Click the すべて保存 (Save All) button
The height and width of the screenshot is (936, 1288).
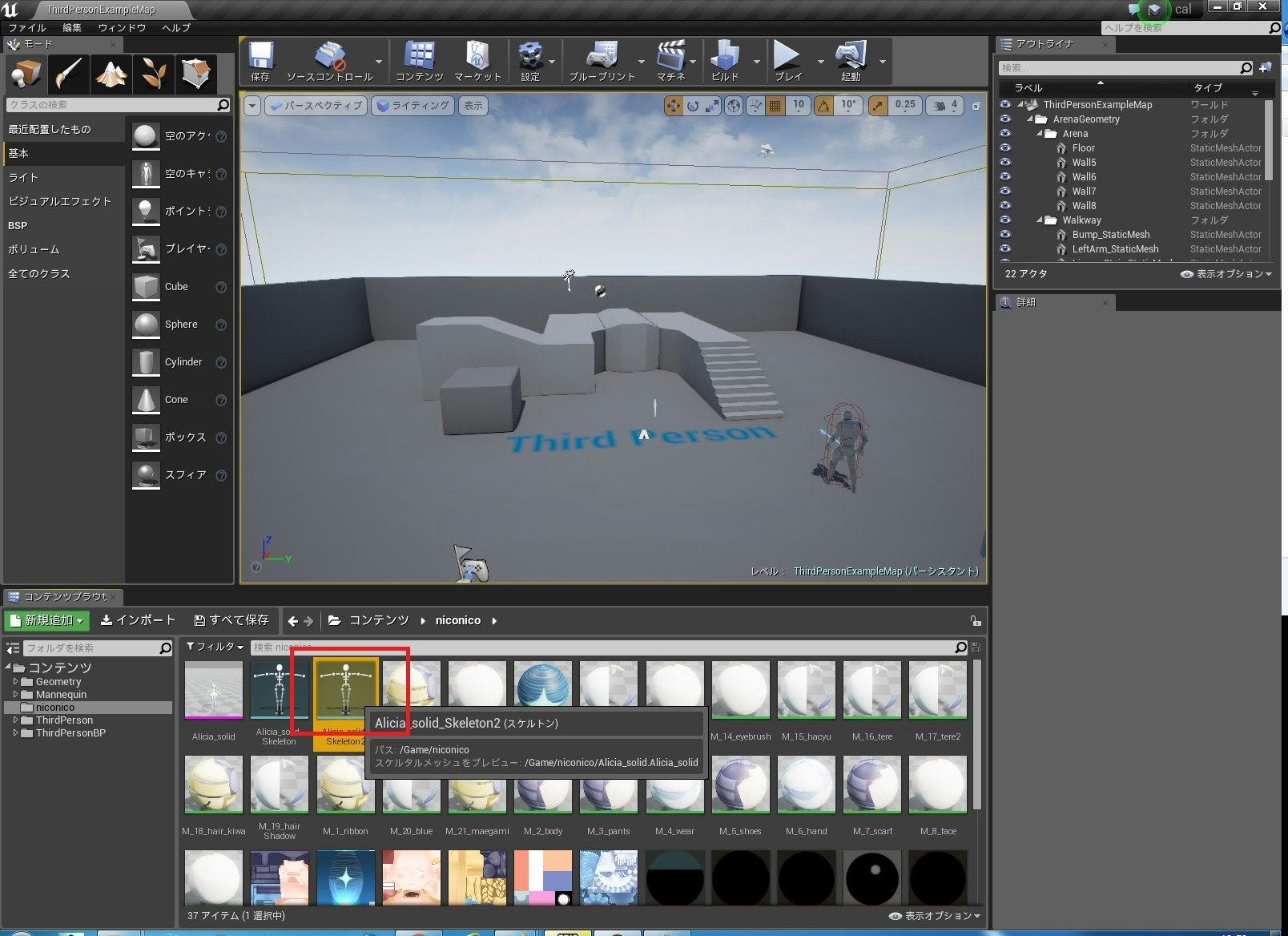click(x=231, y=620)
